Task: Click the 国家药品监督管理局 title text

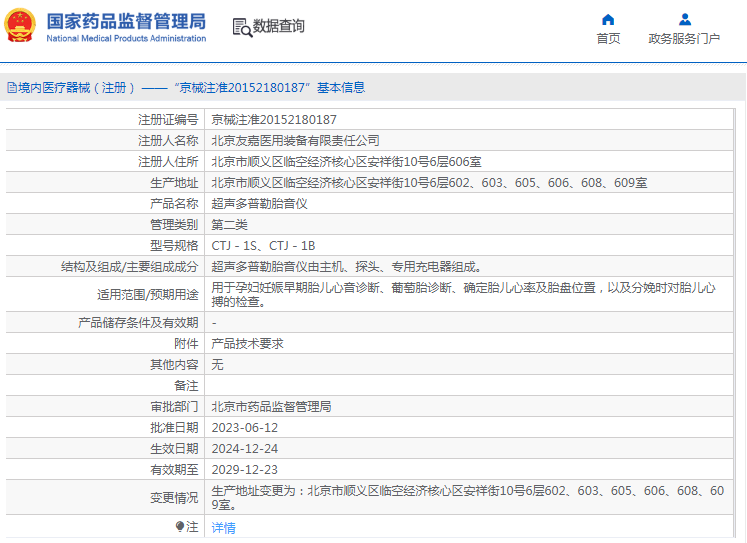Action: (126, 21)
